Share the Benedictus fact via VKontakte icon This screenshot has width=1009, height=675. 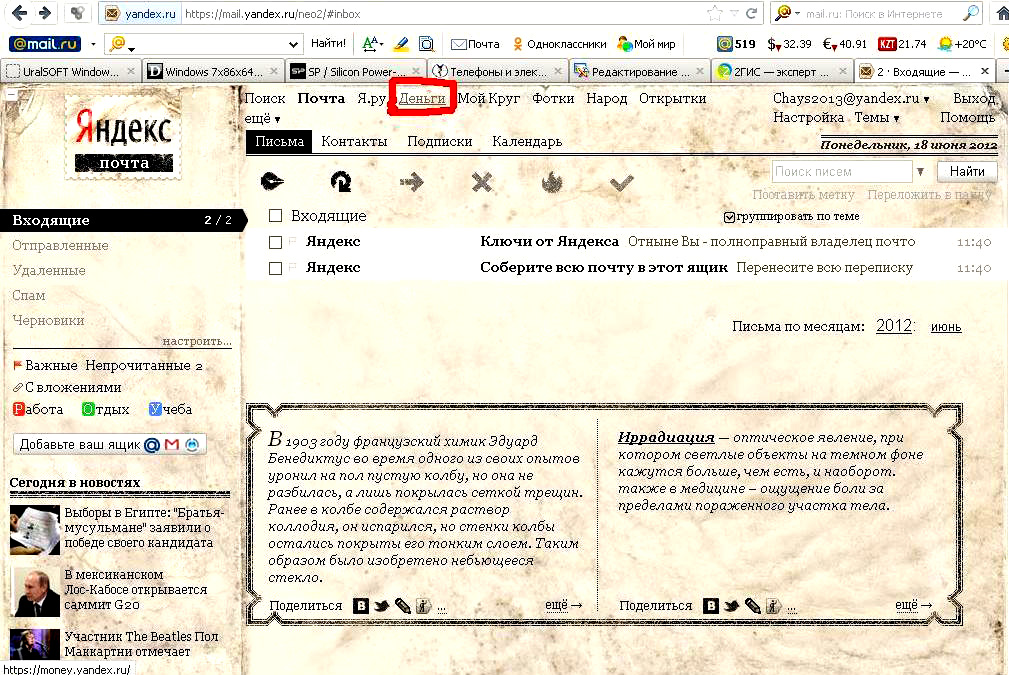click(361, 606)
